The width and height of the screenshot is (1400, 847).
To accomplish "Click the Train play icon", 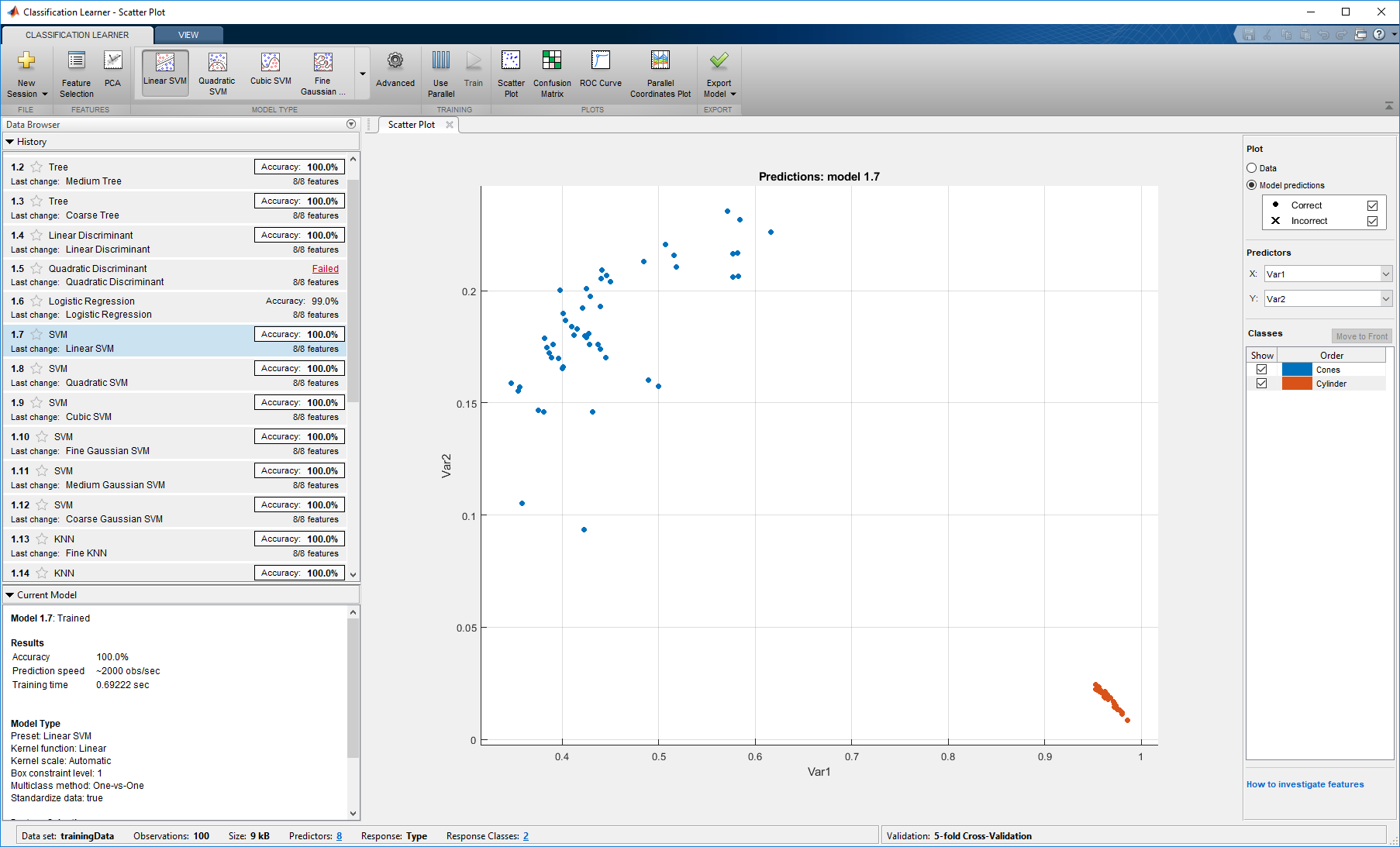I will coord(474,60).
